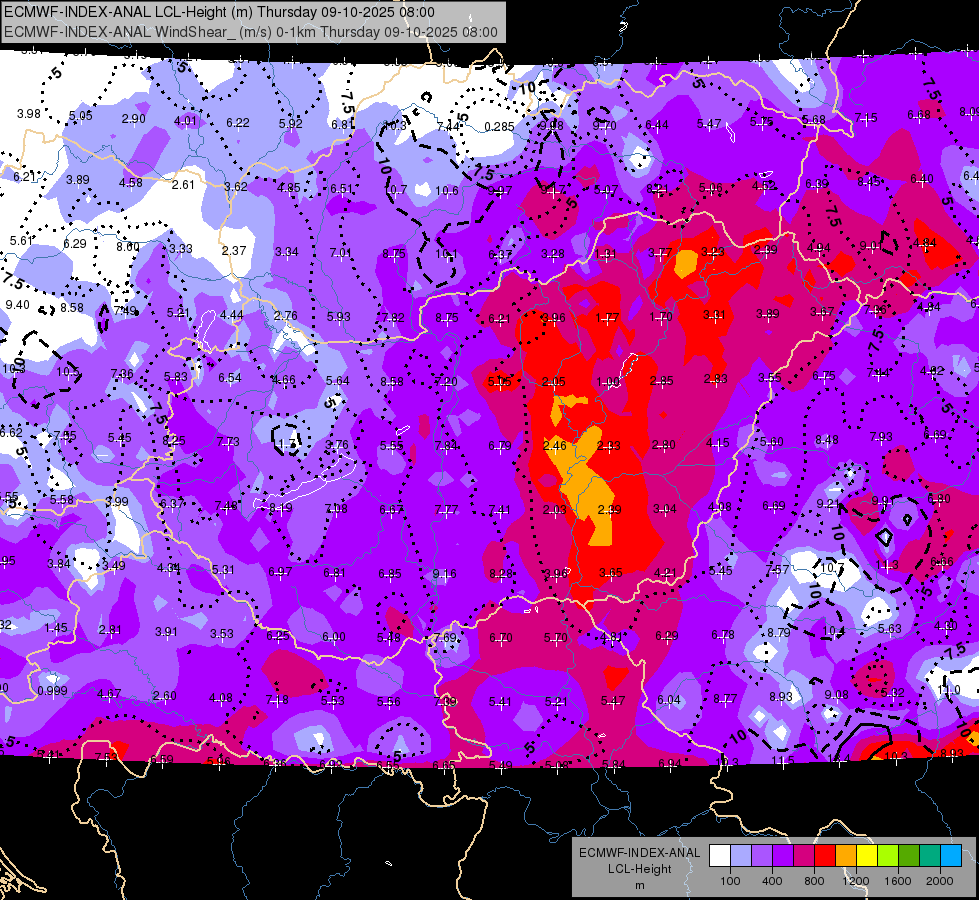
Task: Click the wind shear value '8.60'
Action: [128, 247]
